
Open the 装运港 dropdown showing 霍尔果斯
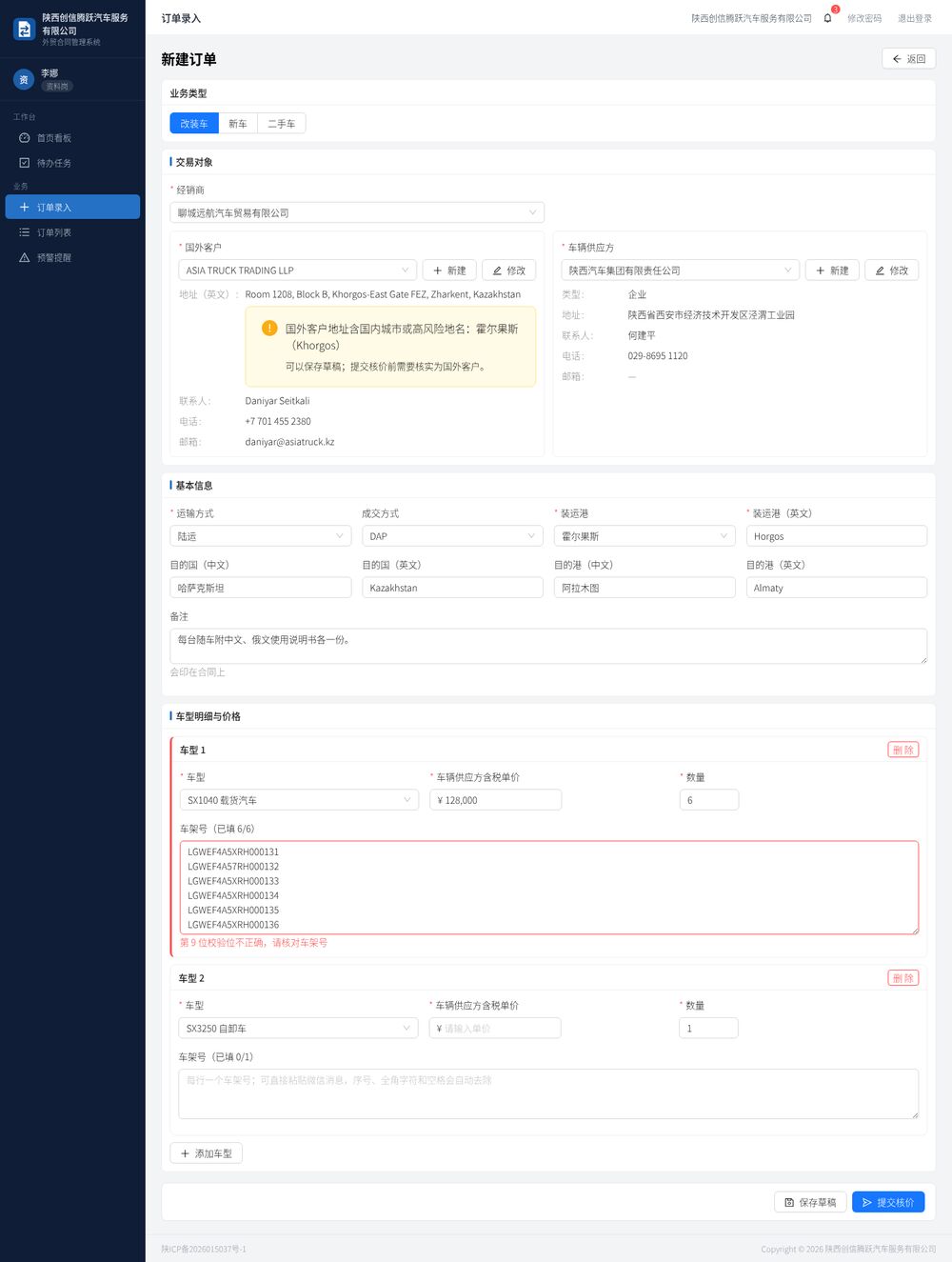645,536
